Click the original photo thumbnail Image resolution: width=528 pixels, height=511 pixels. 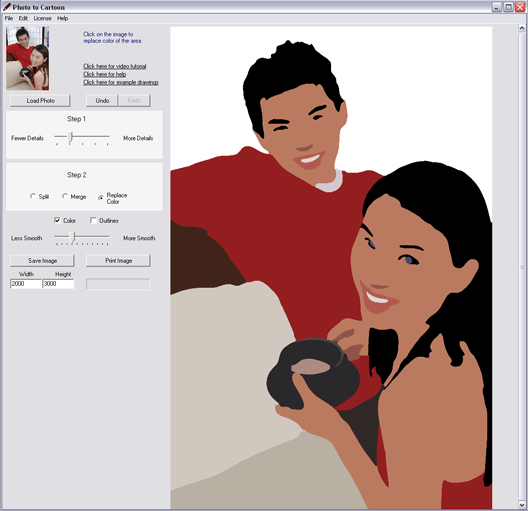[28, 59]
